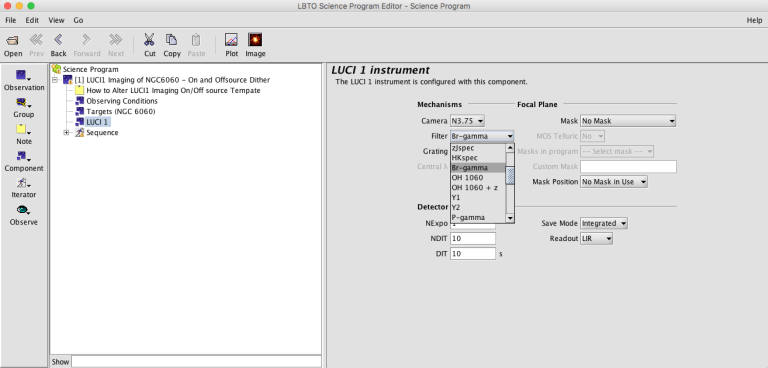Add a new Observation from sidebar
The image size is (768, 368).
pyautogui.click(x=24, y=76)
